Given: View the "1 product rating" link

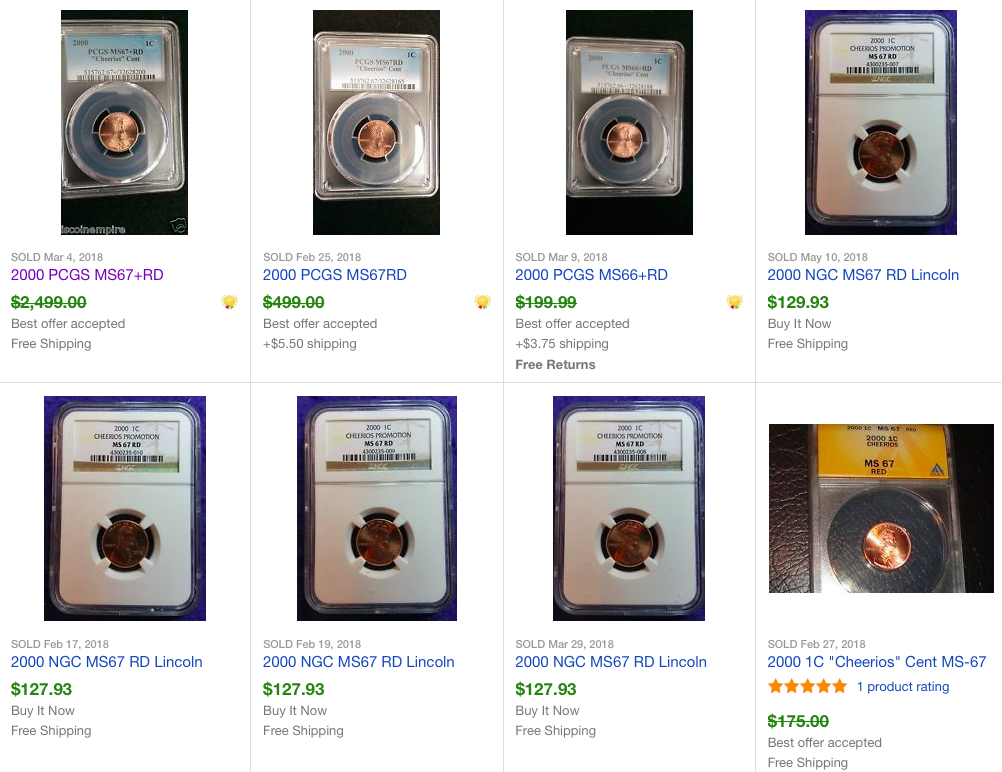Looking at the screenshot, I should pos(903,687).
